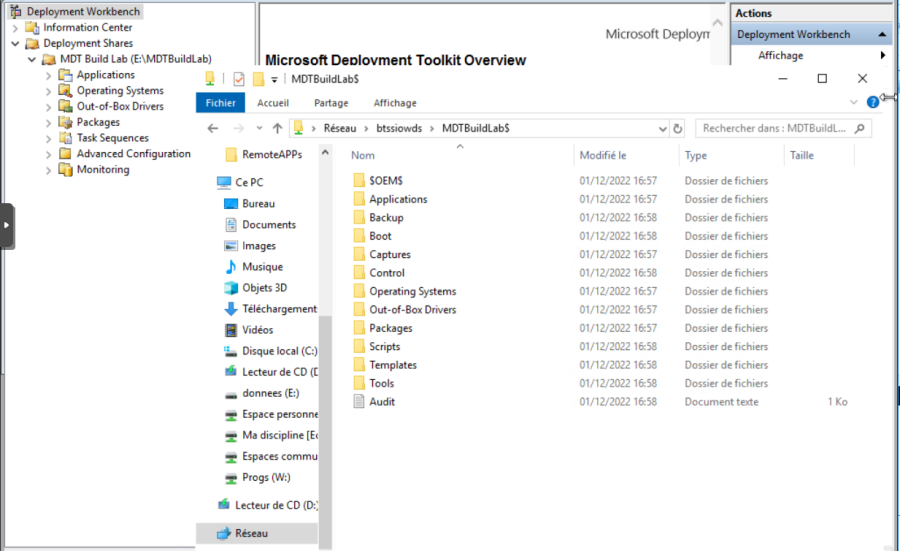Go back in Explorer navigation
Viewport: 900px width, 551px height.
(213, 129)
